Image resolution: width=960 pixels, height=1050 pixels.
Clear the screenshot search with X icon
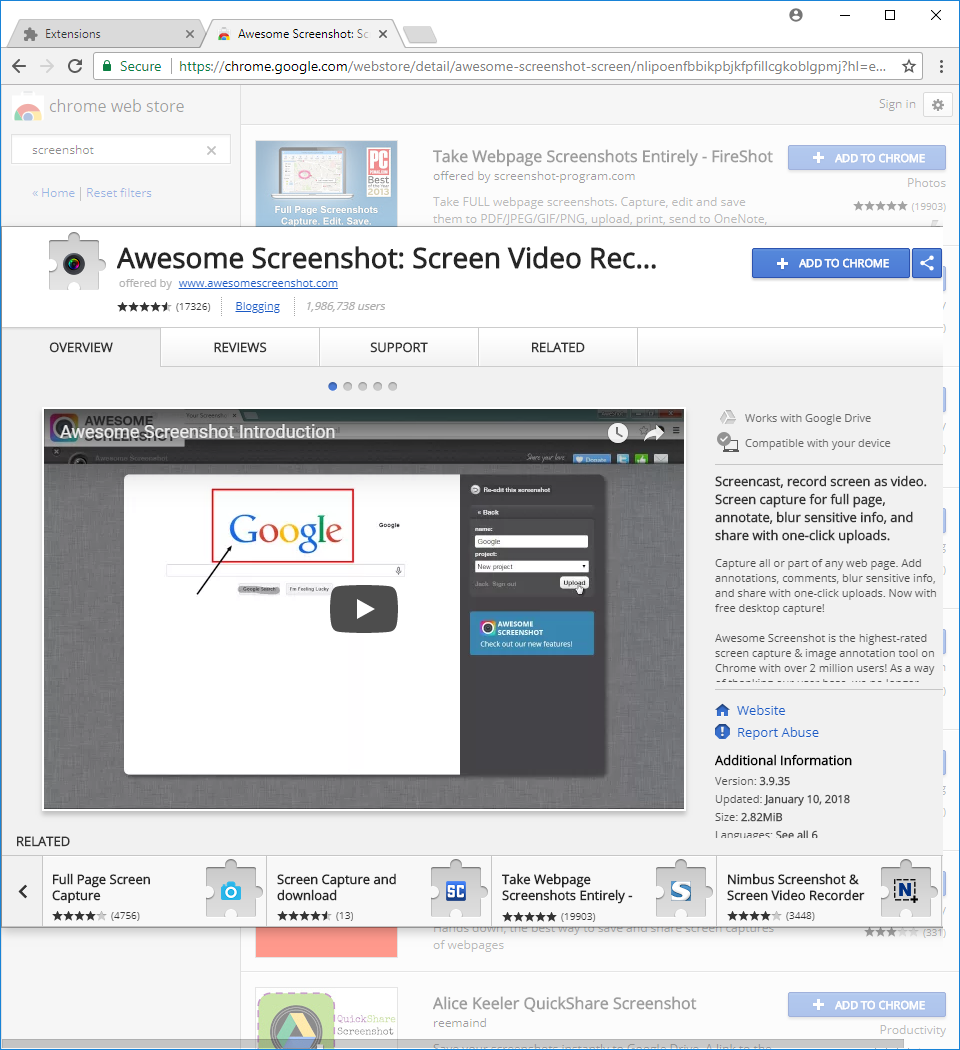211,150
